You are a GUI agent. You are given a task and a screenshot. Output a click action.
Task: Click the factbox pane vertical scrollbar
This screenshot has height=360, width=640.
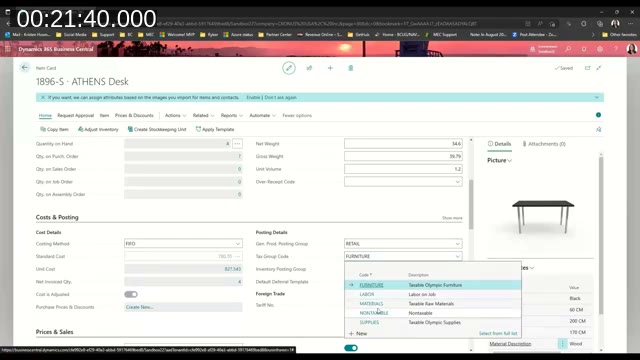tap(601, 235)
